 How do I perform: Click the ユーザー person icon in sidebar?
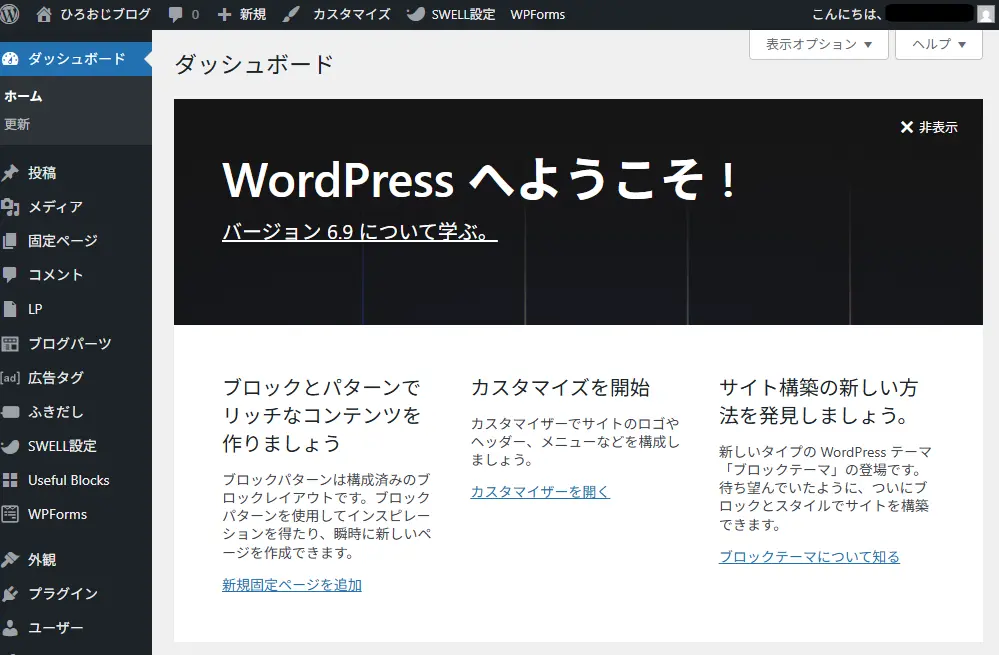[11, 628]
